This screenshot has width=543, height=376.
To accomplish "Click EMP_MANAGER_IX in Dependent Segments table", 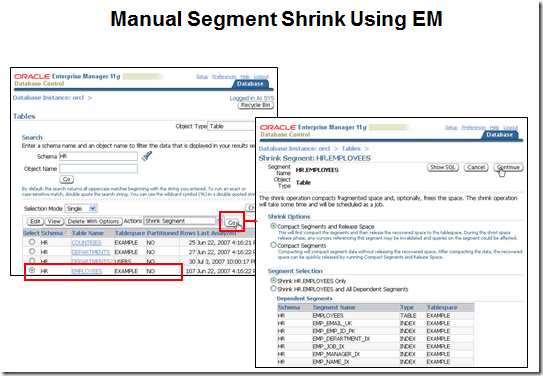I will coord(336,354).
